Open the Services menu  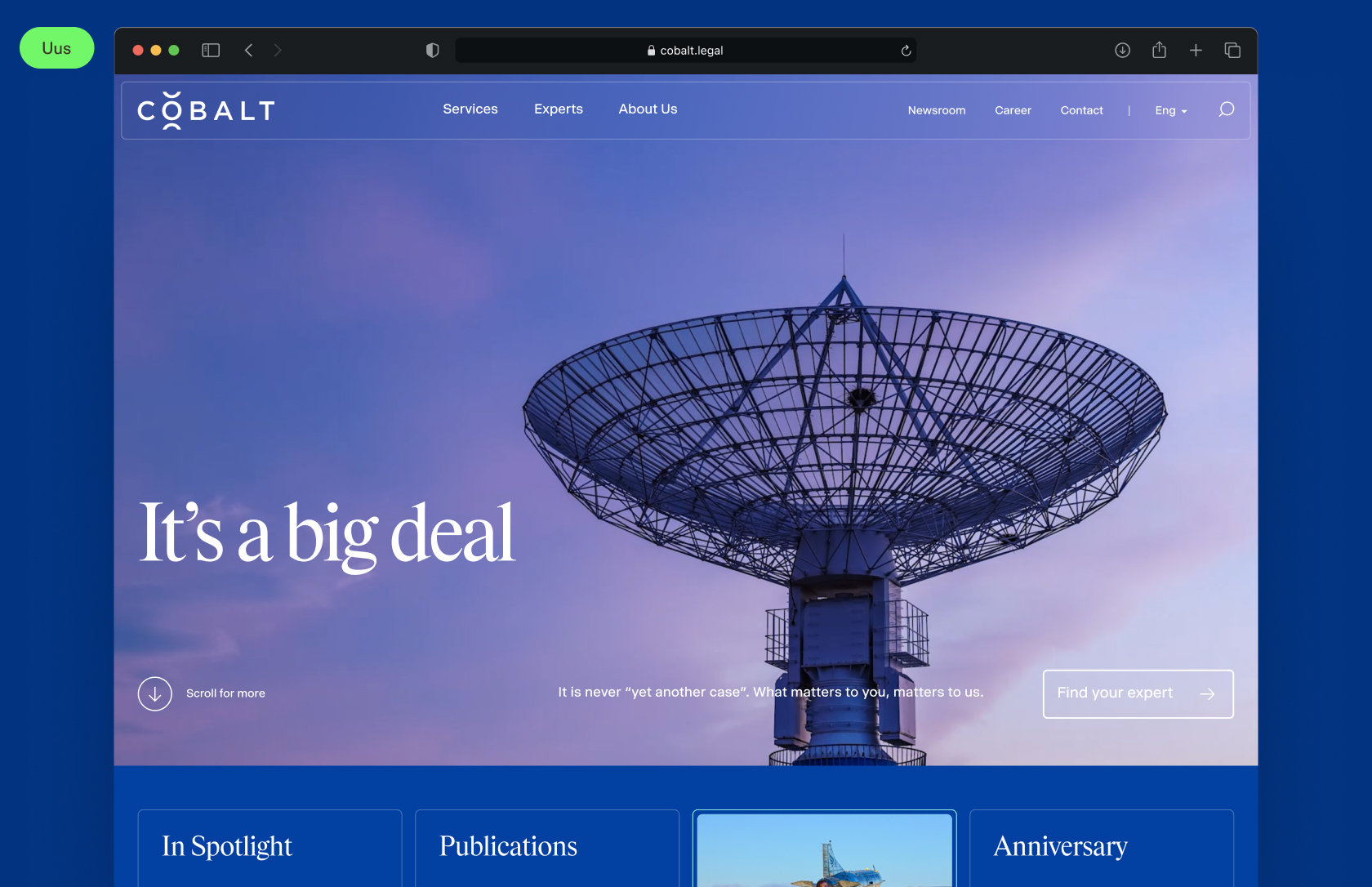pyautogui.click(x=470, y=109)
